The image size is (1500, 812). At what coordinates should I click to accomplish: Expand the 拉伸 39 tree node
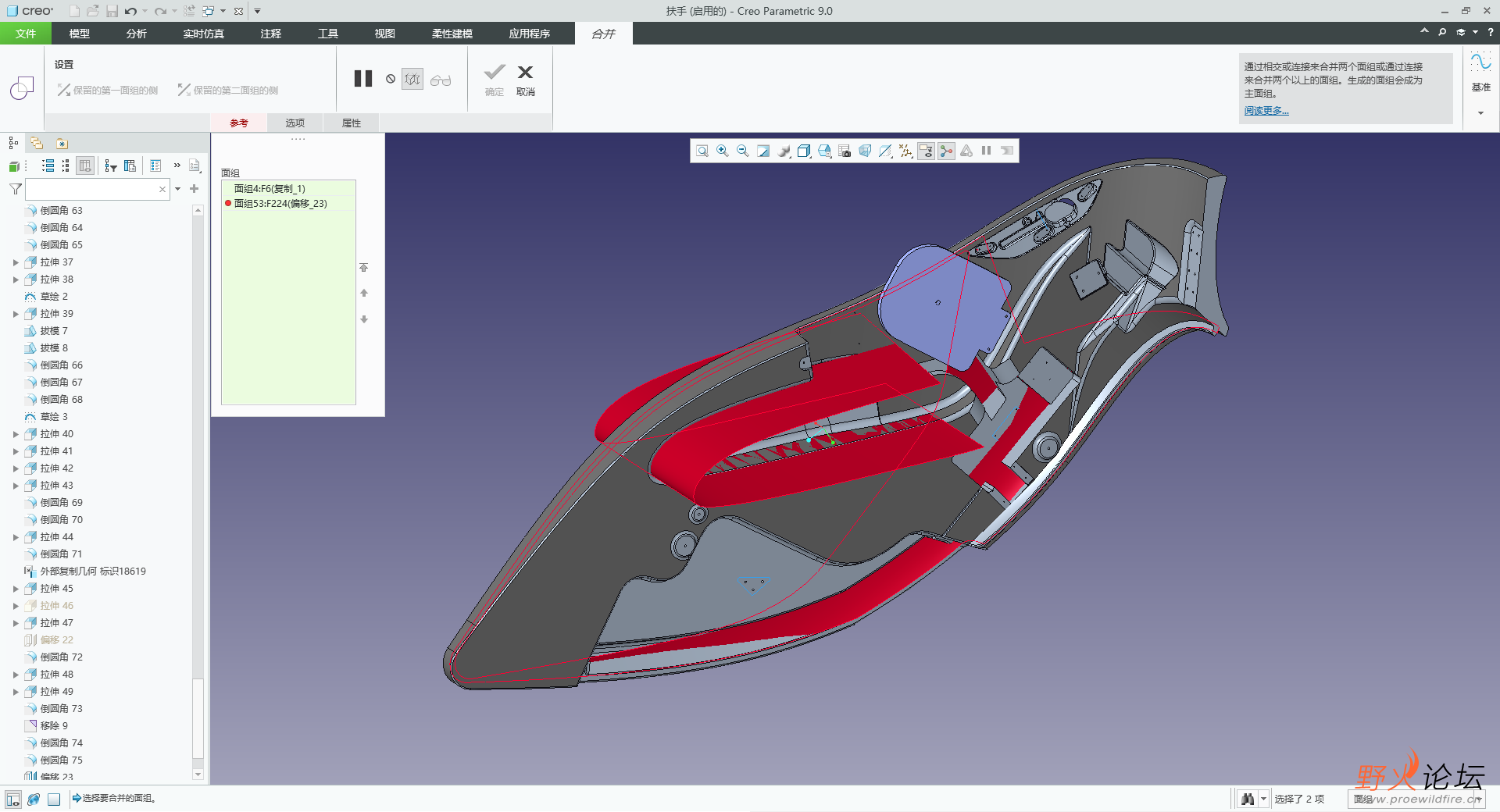point(16,314)
